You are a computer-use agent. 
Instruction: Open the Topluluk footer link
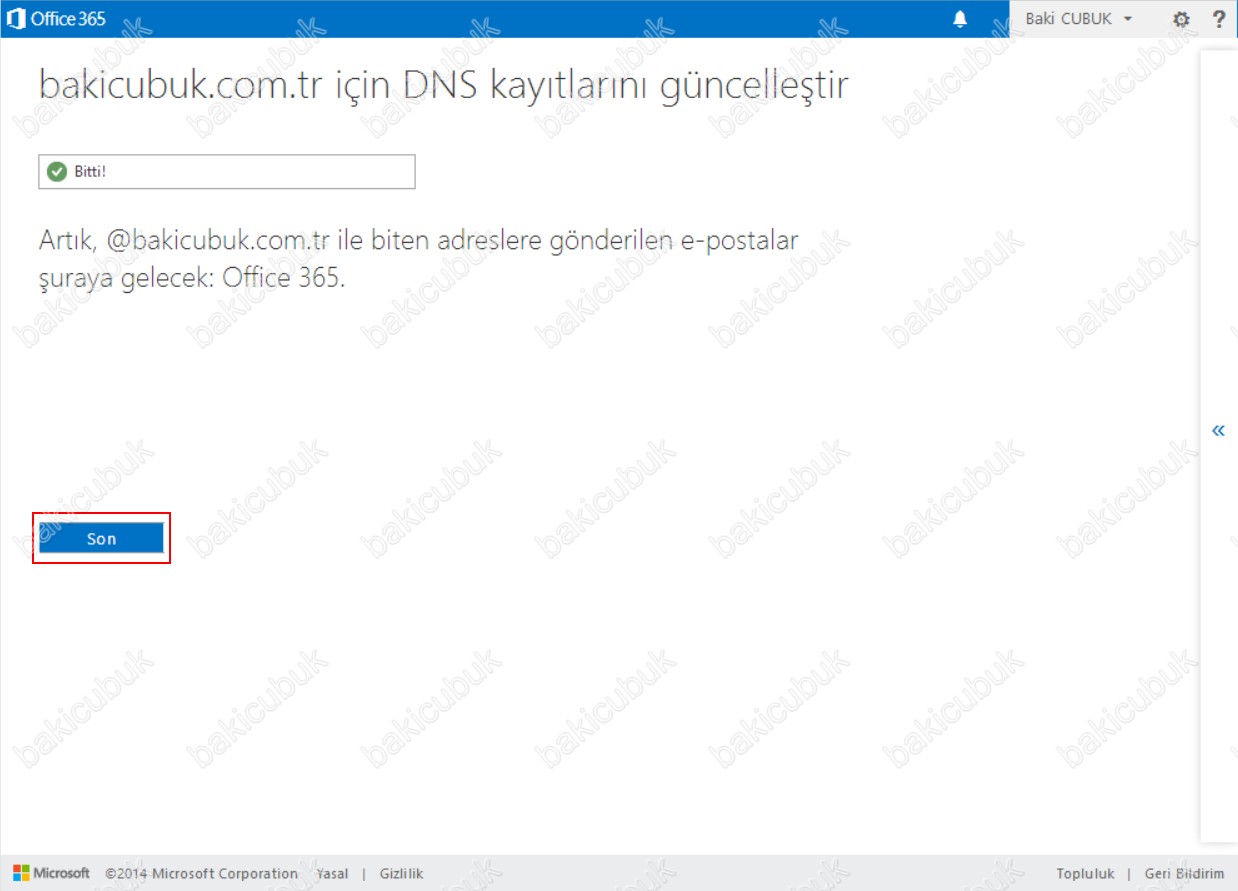click(1085, 873)
